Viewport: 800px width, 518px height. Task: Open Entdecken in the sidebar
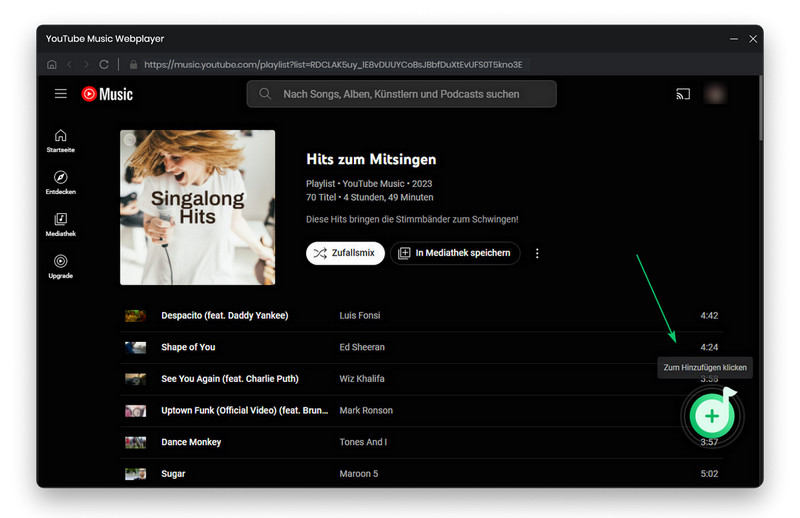[61, 183]
